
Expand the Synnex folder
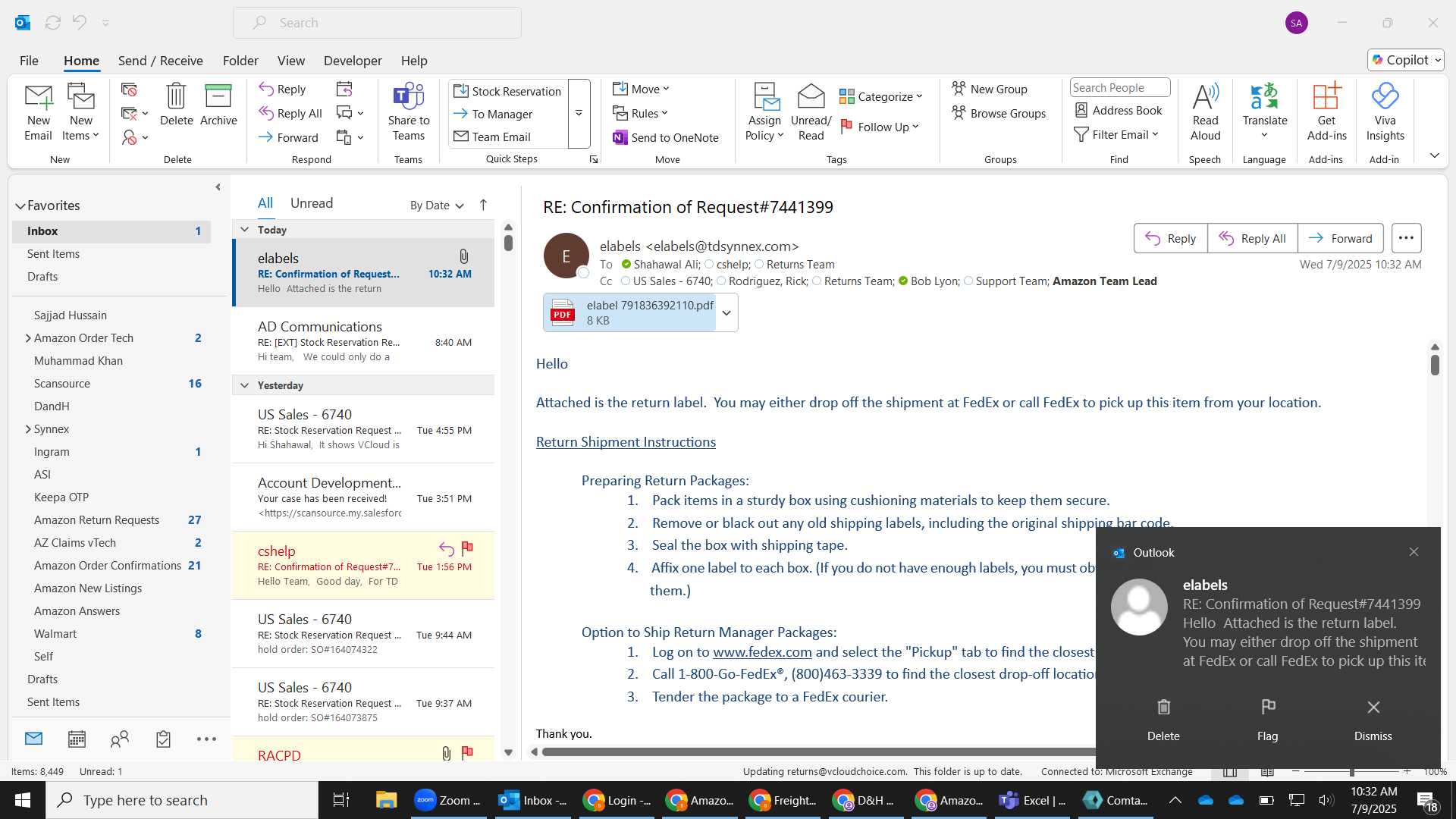point(28,429)
